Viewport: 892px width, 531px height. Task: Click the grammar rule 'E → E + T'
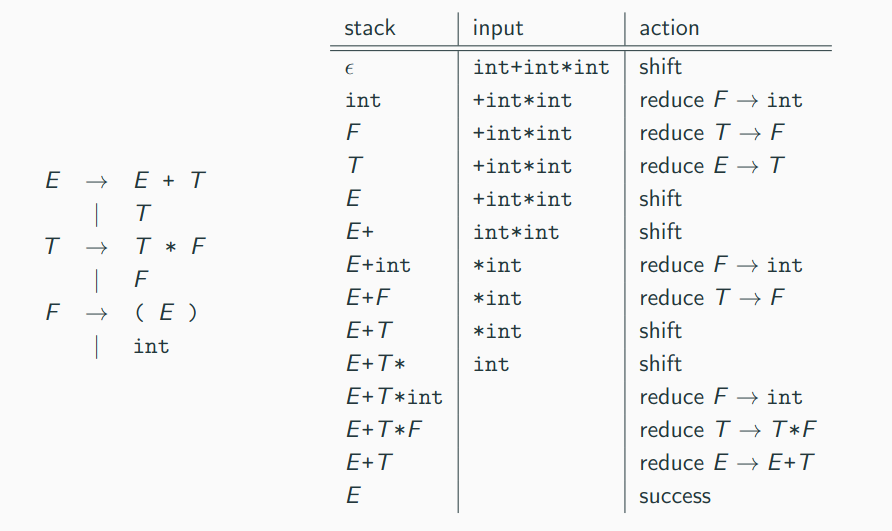coord(125,180)
